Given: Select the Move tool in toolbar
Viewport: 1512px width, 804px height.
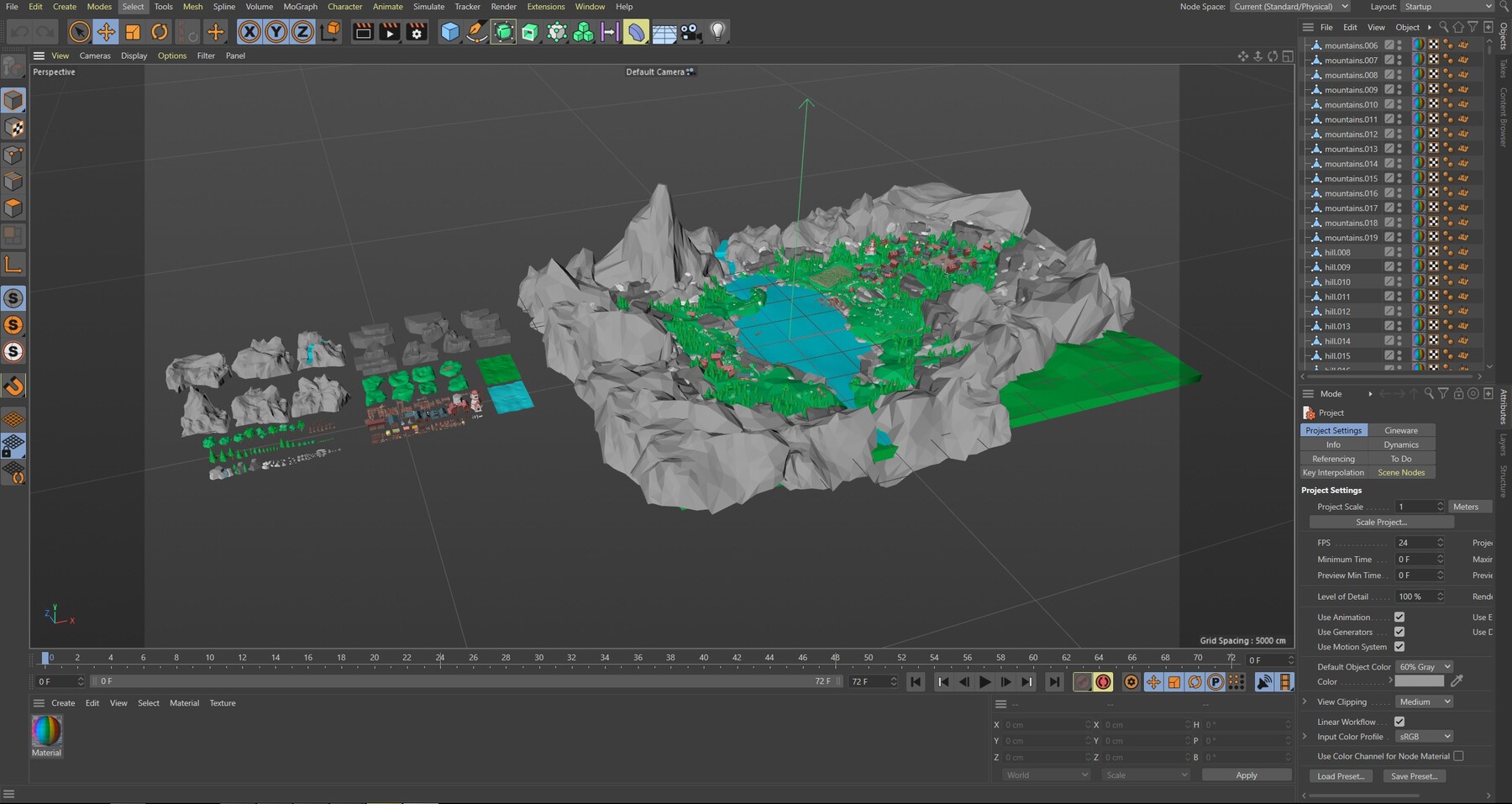Looking at the screenshot, I should tap(106, 32).
